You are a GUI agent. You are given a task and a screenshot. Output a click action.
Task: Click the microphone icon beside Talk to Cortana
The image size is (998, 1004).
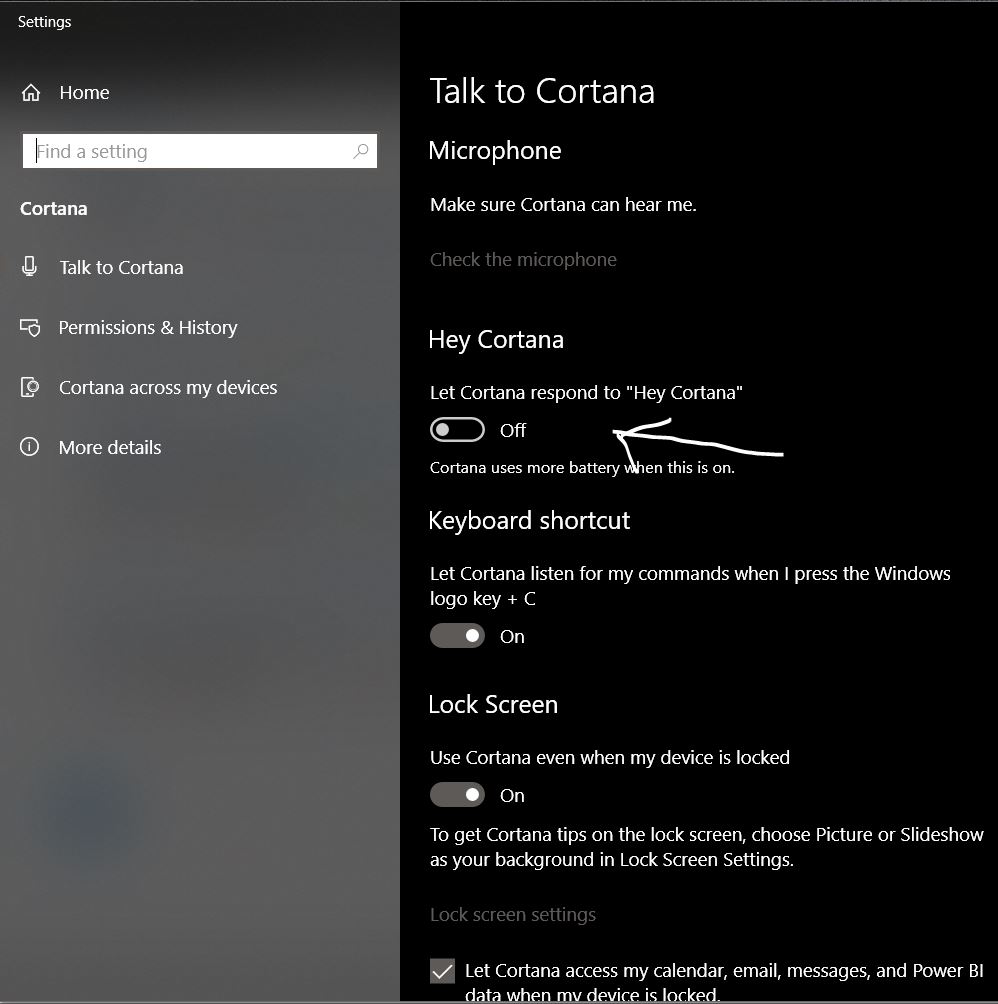(x=29, y=266)
